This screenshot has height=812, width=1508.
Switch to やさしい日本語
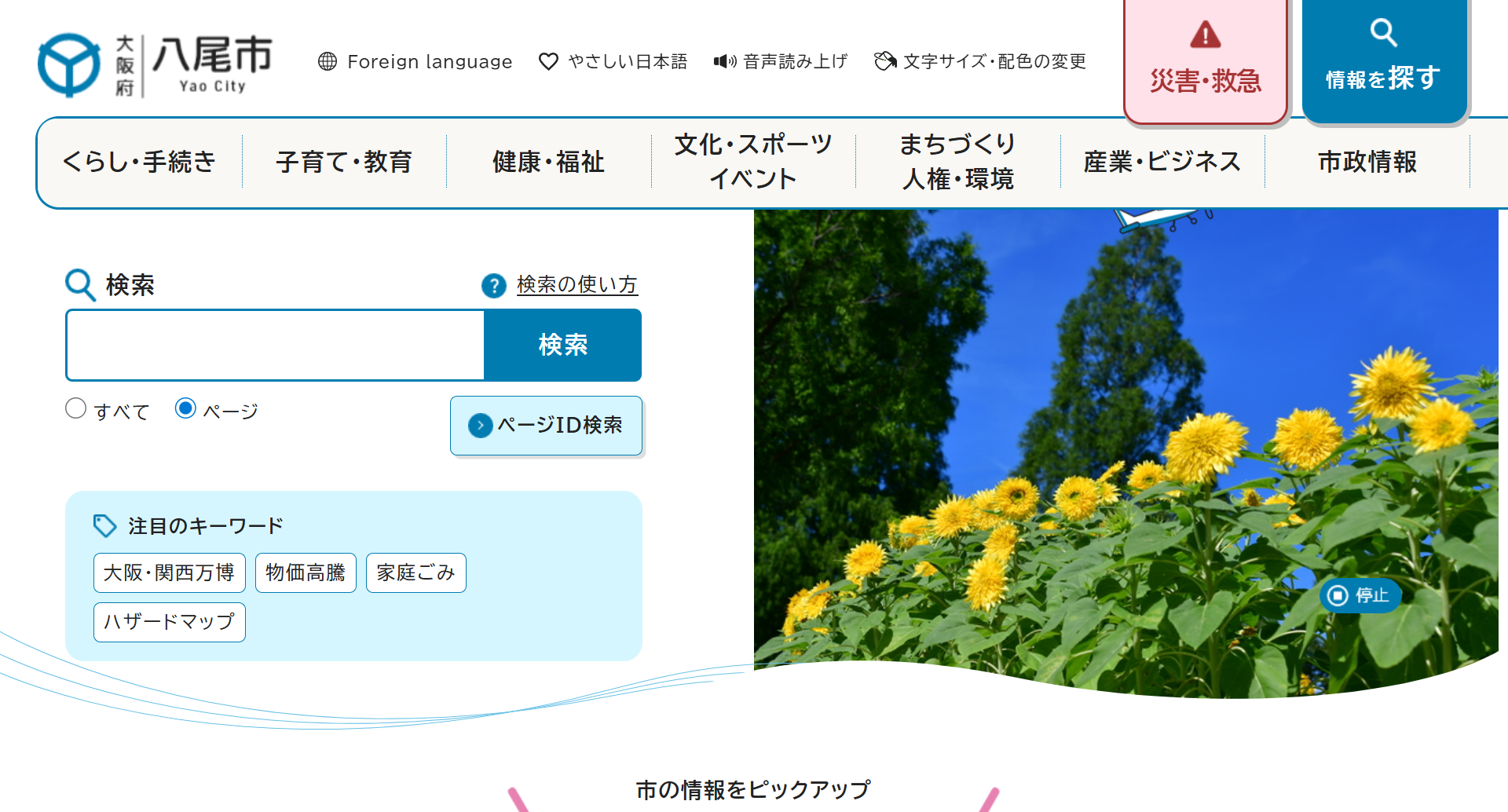coord(613,61)
